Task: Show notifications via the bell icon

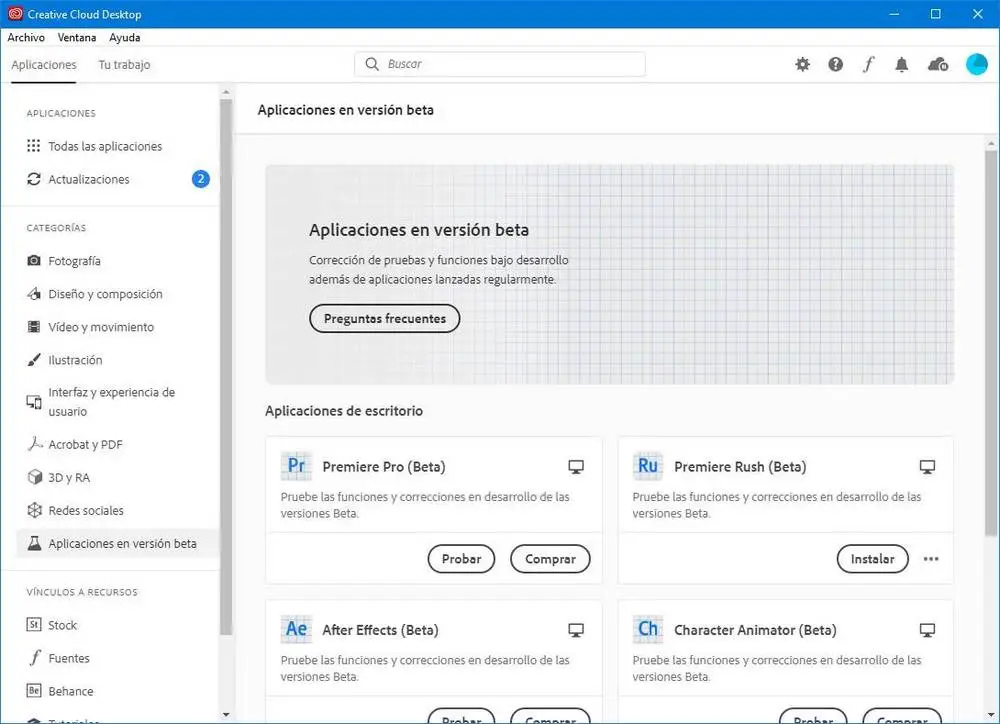Action: 901,64
